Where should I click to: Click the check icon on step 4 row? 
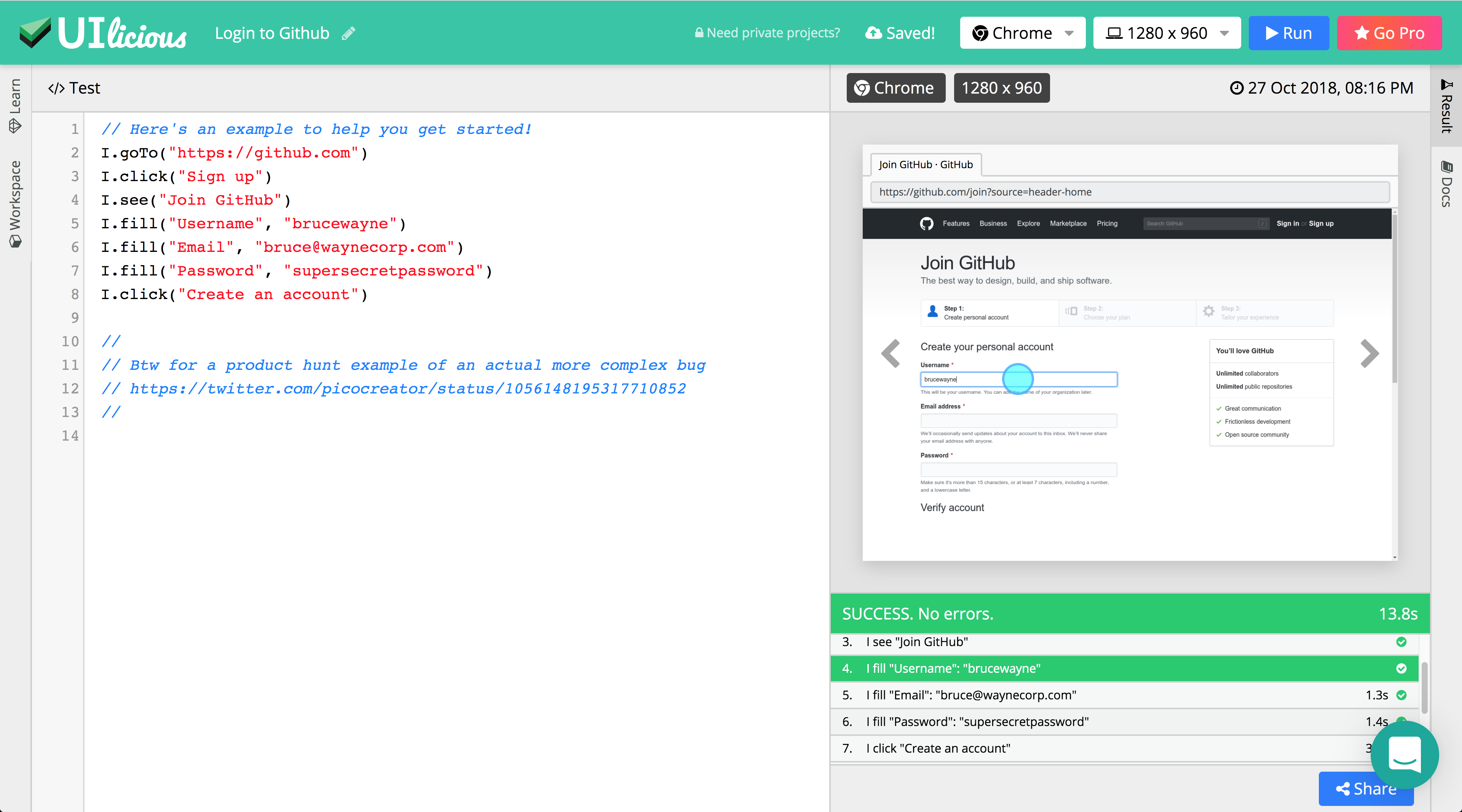coord(1401,669)
